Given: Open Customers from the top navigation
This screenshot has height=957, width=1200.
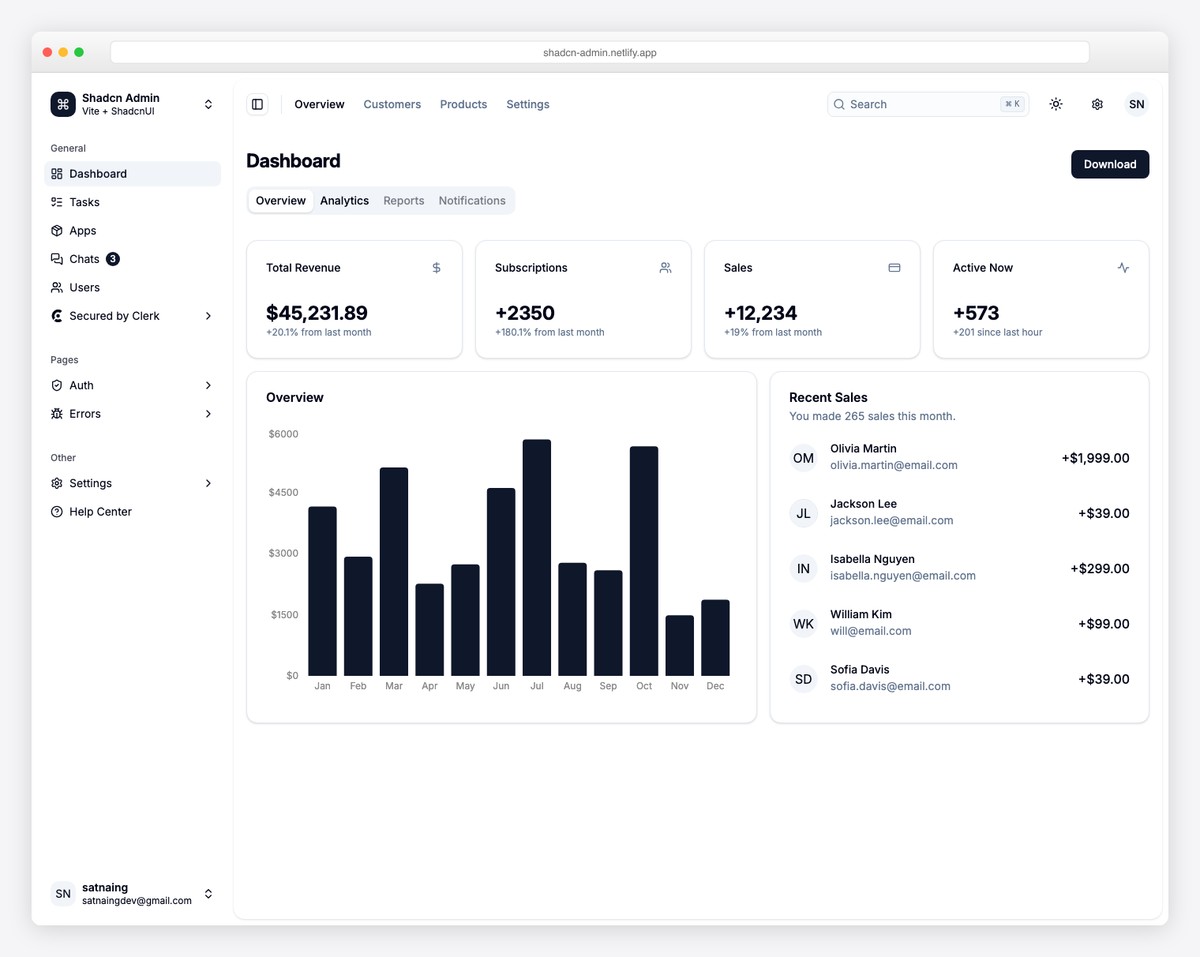Looking at the screenshot, I should tap(392, 104).
